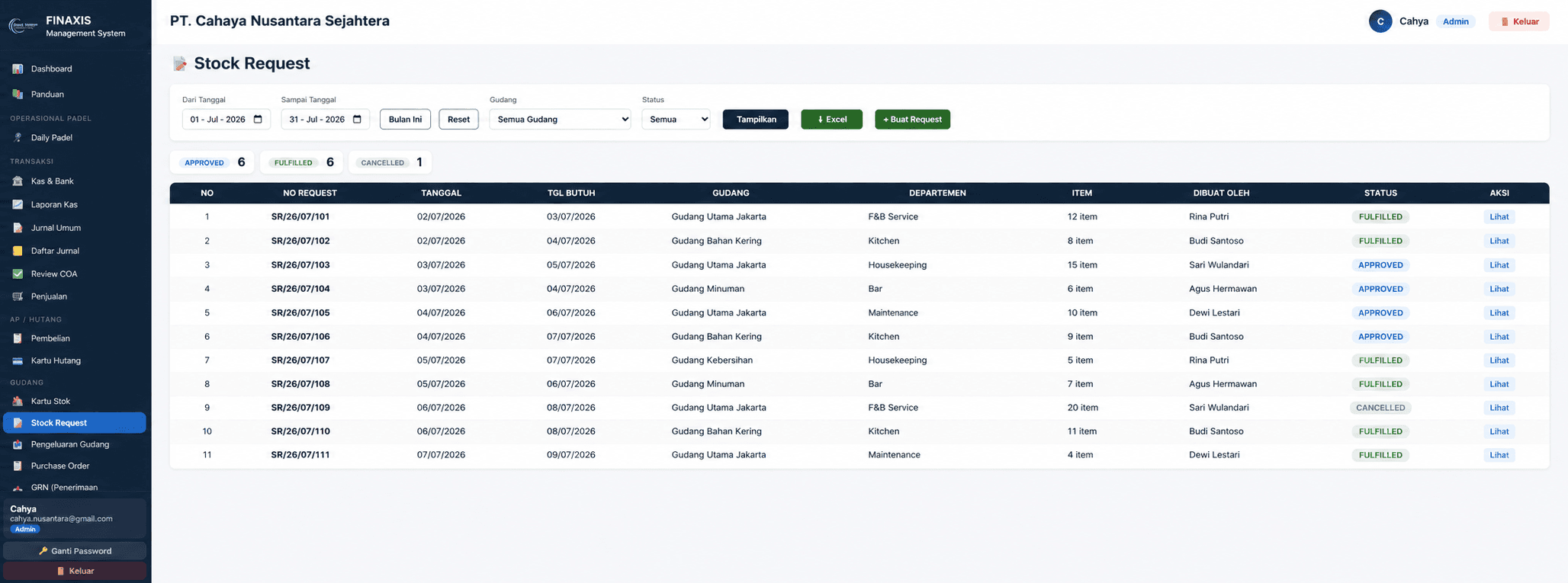Export the list with Excel button
This screenshot has width=1568, height=583.
[831, 119]
